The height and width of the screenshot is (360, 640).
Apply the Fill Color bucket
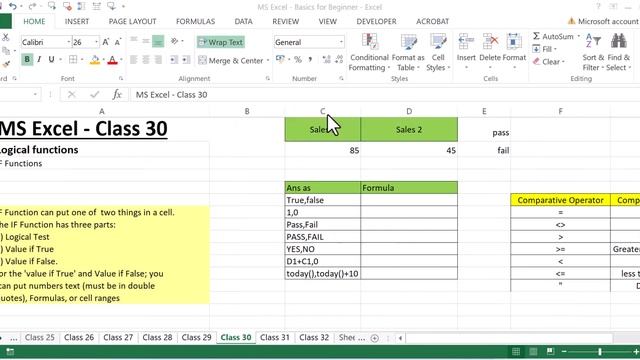(95, 60)
